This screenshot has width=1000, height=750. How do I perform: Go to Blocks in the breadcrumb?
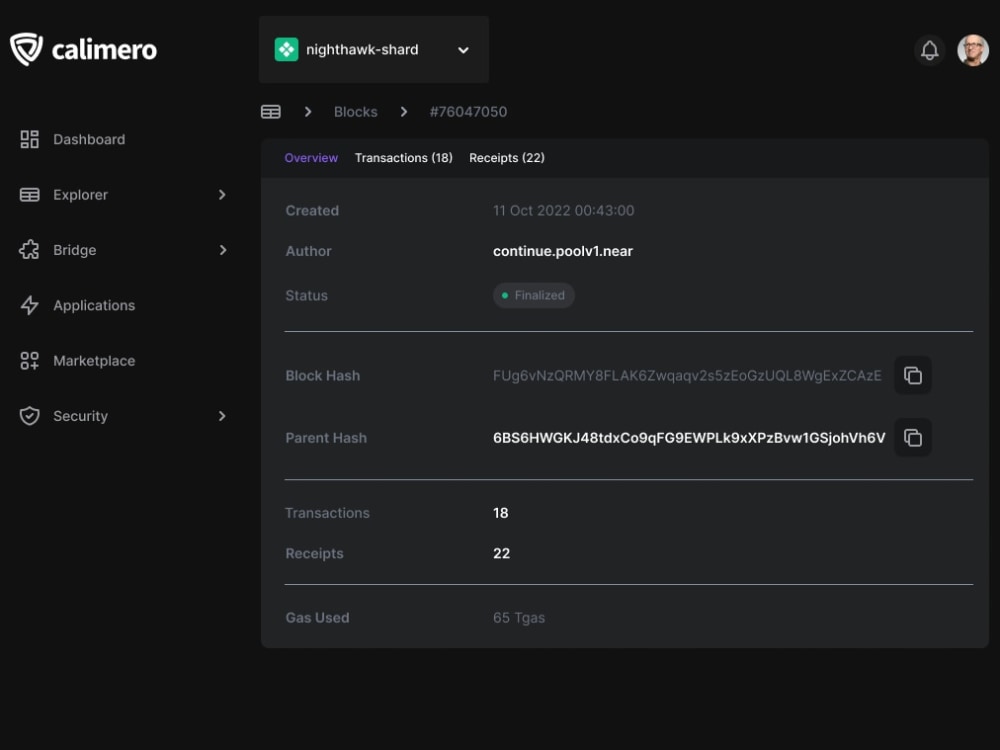356,112
